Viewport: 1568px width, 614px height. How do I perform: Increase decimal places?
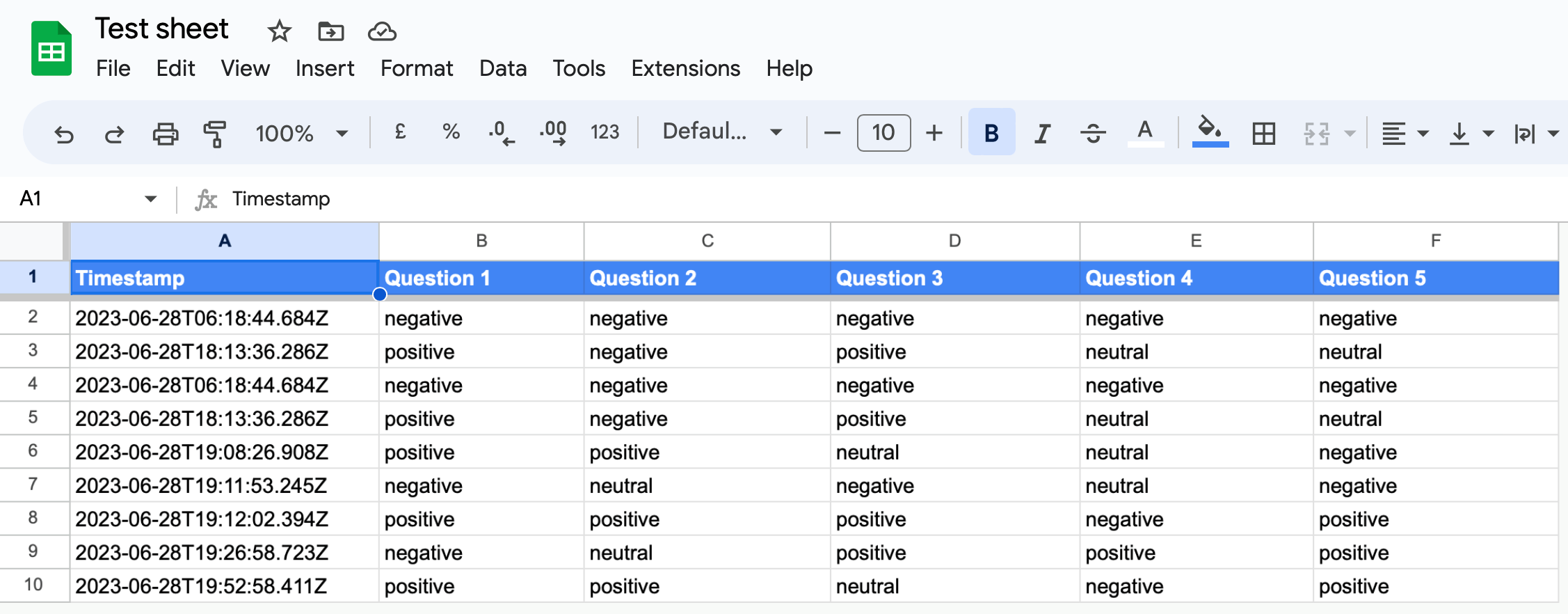tap(554, 132)
